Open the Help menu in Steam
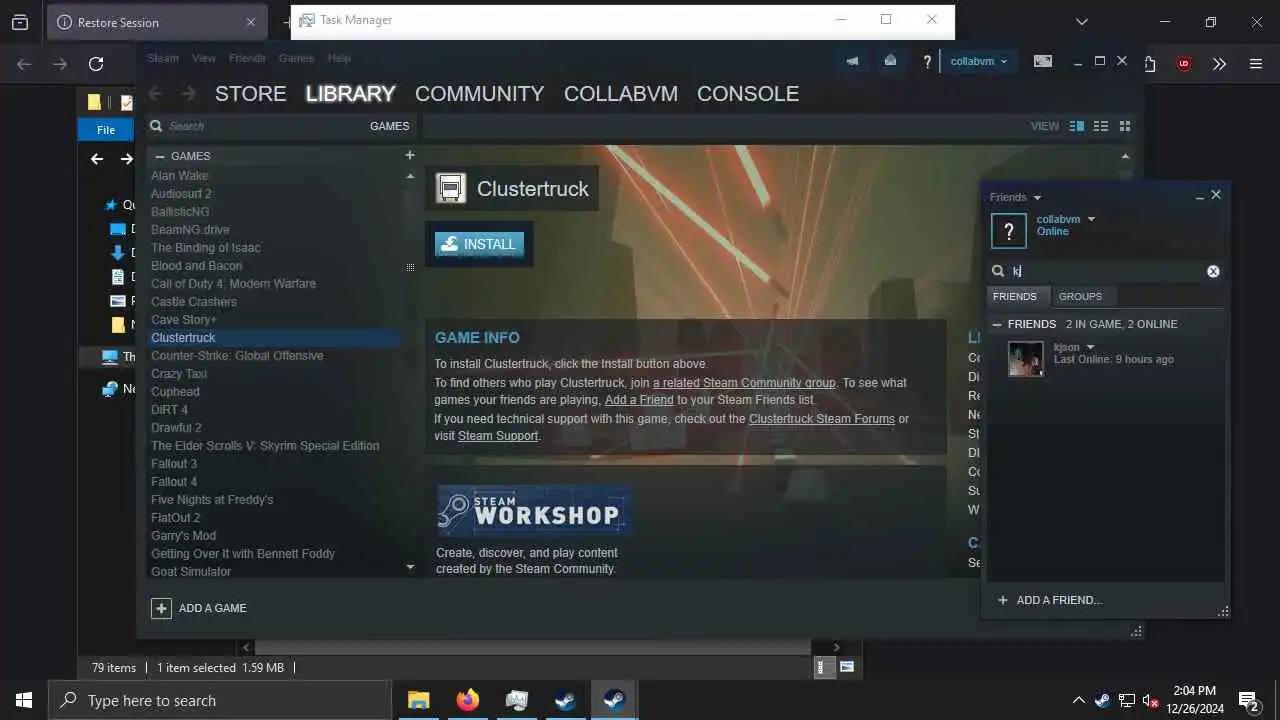The image size is (1280, 720). [x=339, y=58]
